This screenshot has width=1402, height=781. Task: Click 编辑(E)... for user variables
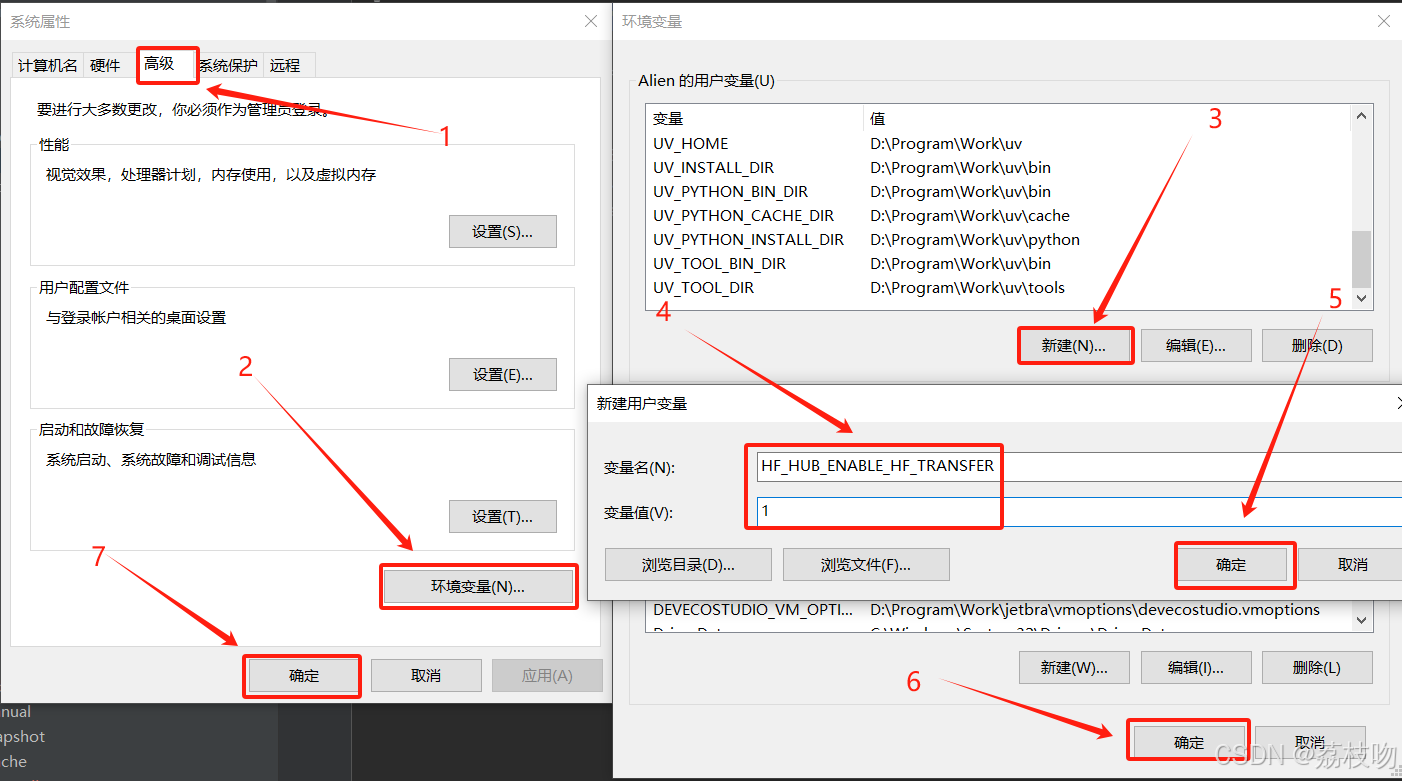coord(1195,346)
